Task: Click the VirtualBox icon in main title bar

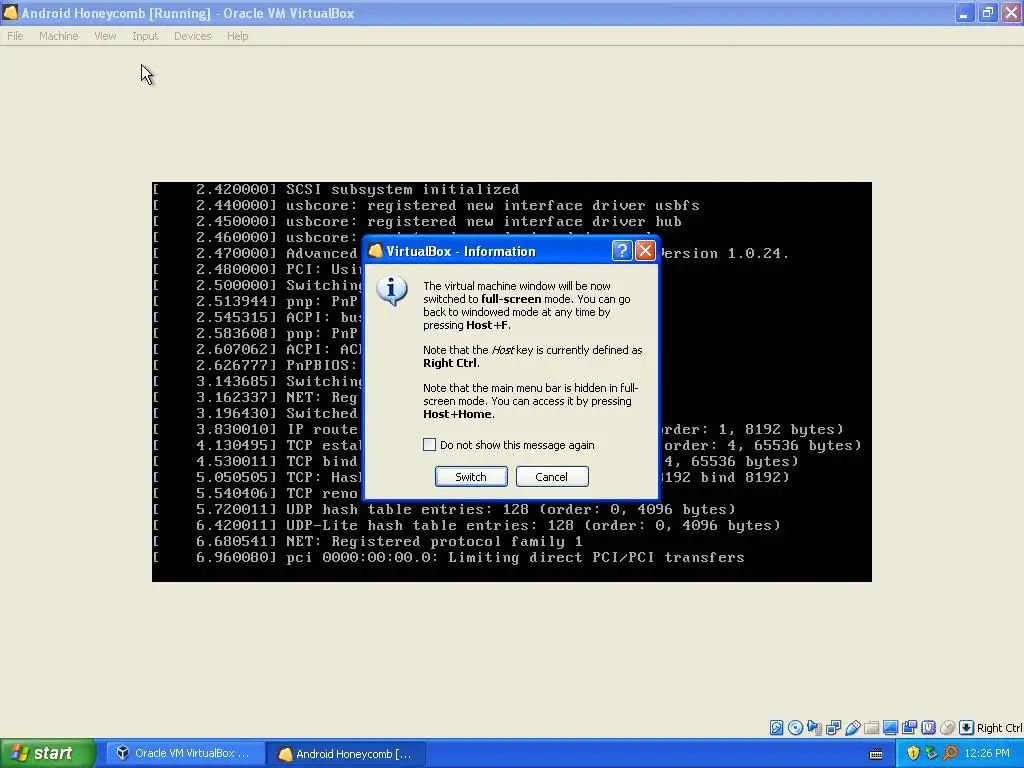Action: coord(10,12)
